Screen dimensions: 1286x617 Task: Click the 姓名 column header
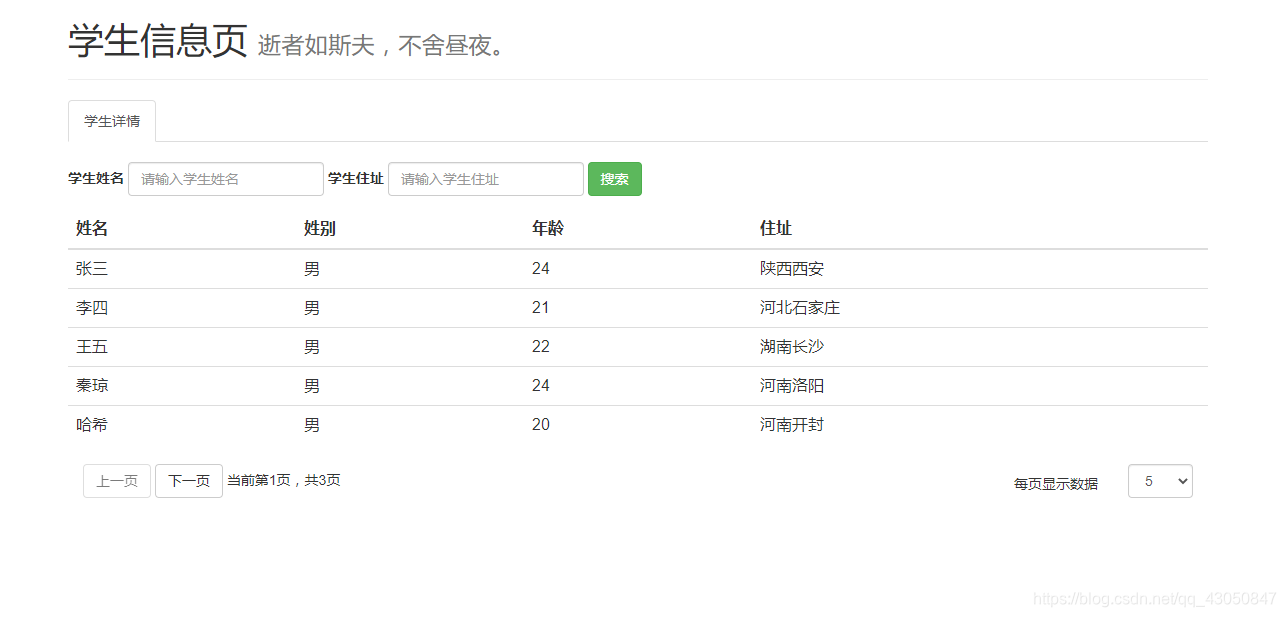pyautogui.click(x=92, y=228)
